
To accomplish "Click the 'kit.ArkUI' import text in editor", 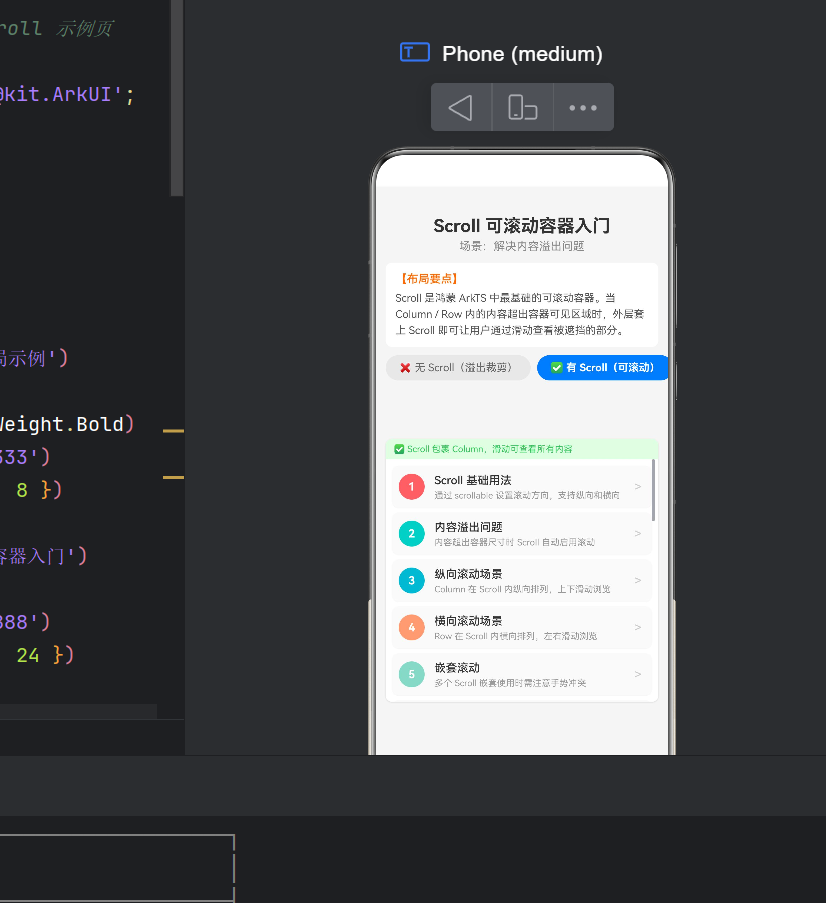I will (x=61, y=94).
